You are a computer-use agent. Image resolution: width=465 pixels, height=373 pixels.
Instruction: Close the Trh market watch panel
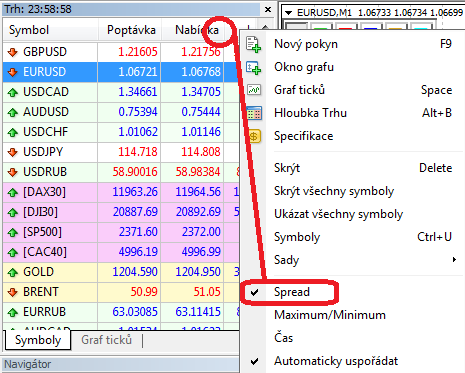268,10
